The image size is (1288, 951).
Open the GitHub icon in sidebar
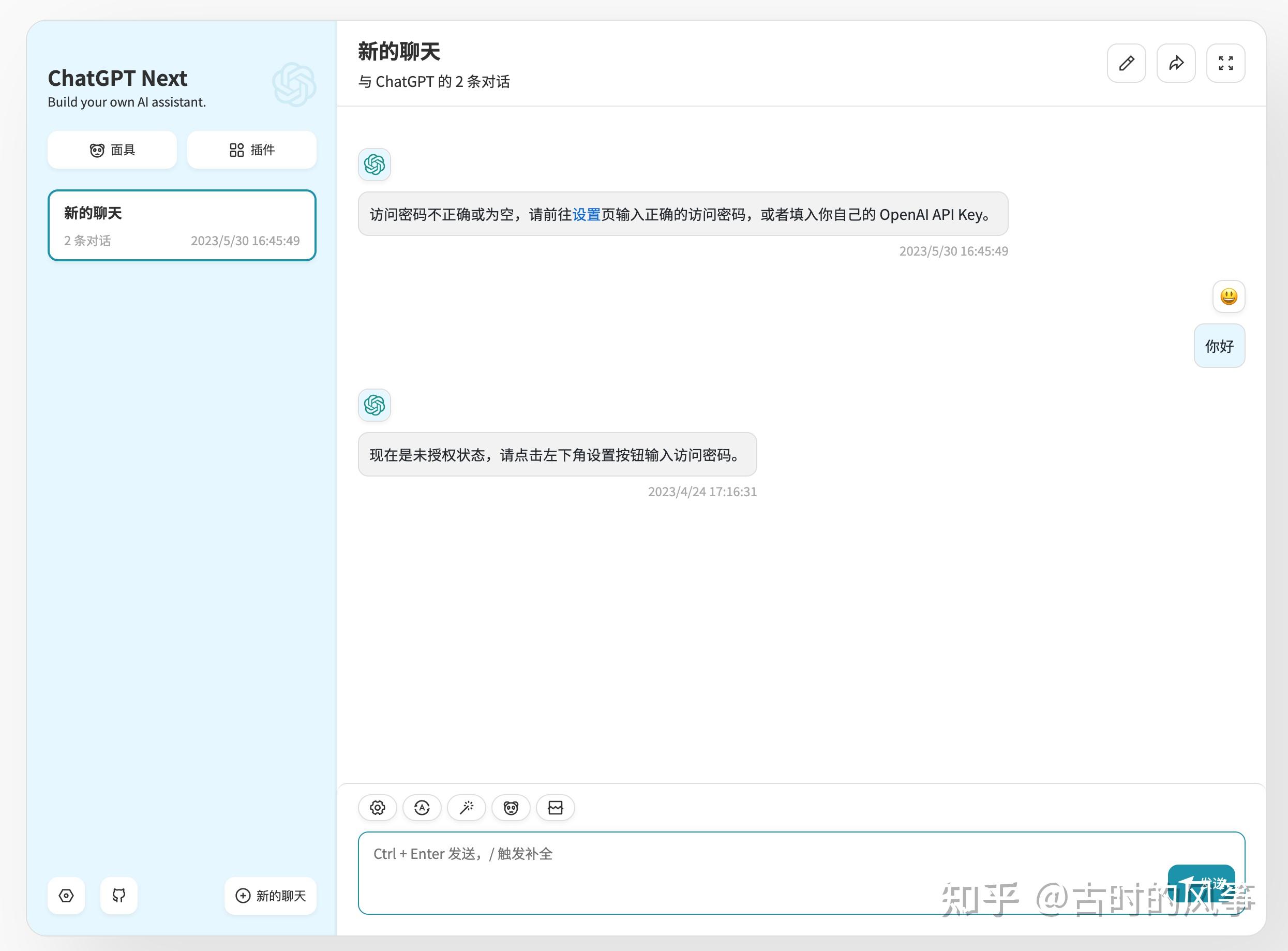pos(118,896)
